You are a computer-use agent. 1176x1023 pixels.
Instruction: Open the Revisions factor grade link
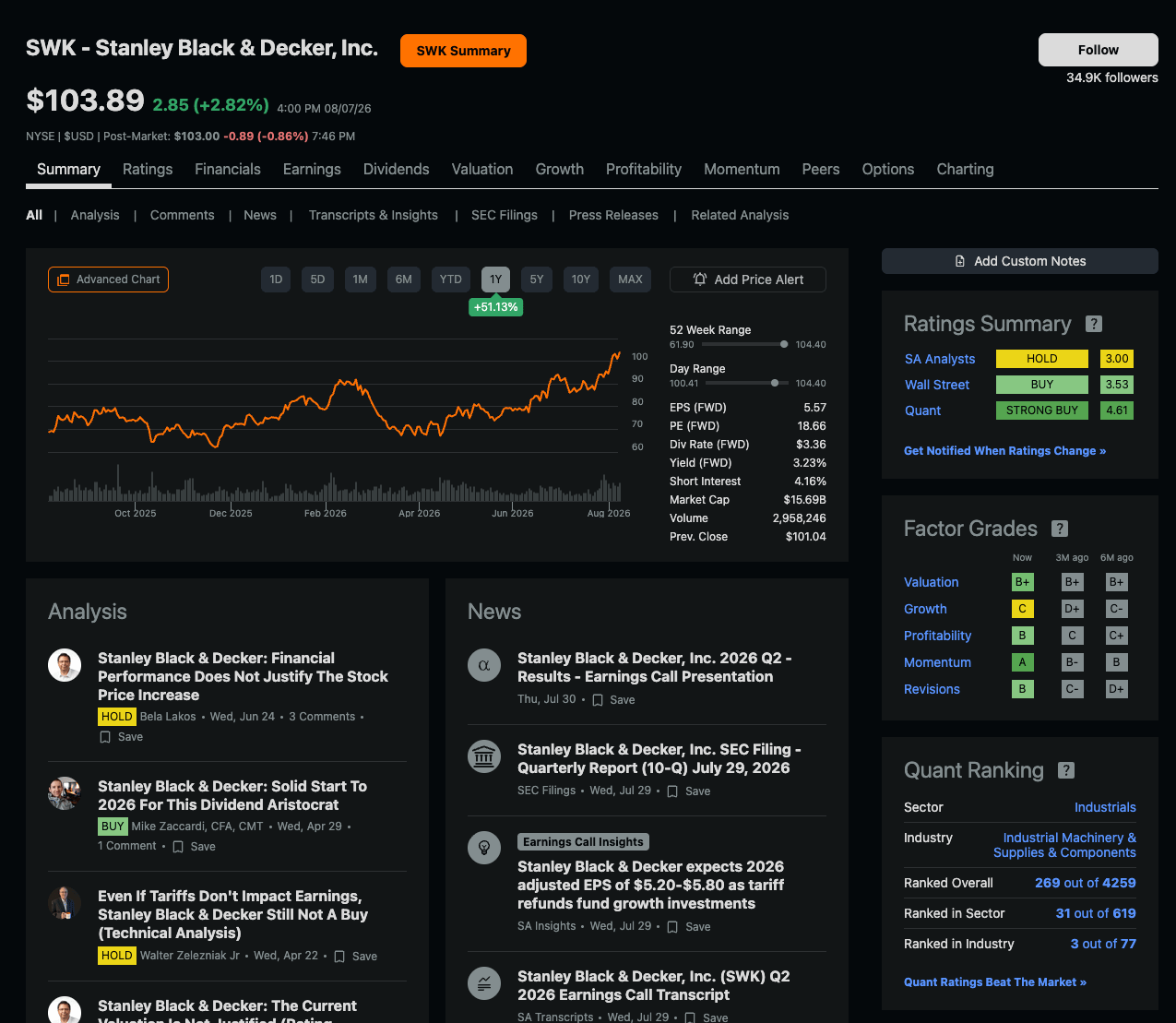[x=932, y=689]
